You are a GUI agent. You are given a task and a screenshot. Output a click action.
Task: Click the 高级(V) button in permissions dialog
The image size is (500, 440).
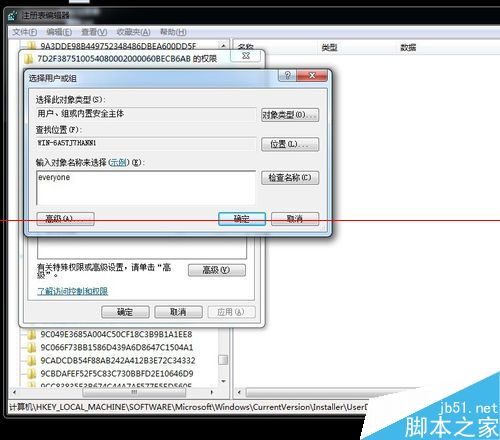pyautogui.click(x=217, y=270)
